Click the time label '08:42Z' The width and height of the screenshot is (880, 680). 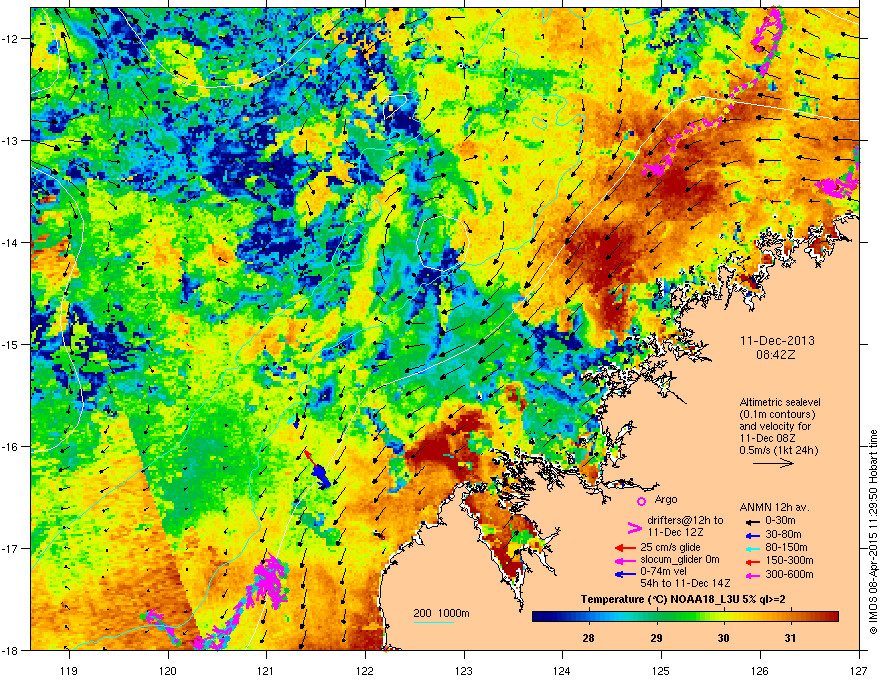pyautogui.click(x=777, y=355)
